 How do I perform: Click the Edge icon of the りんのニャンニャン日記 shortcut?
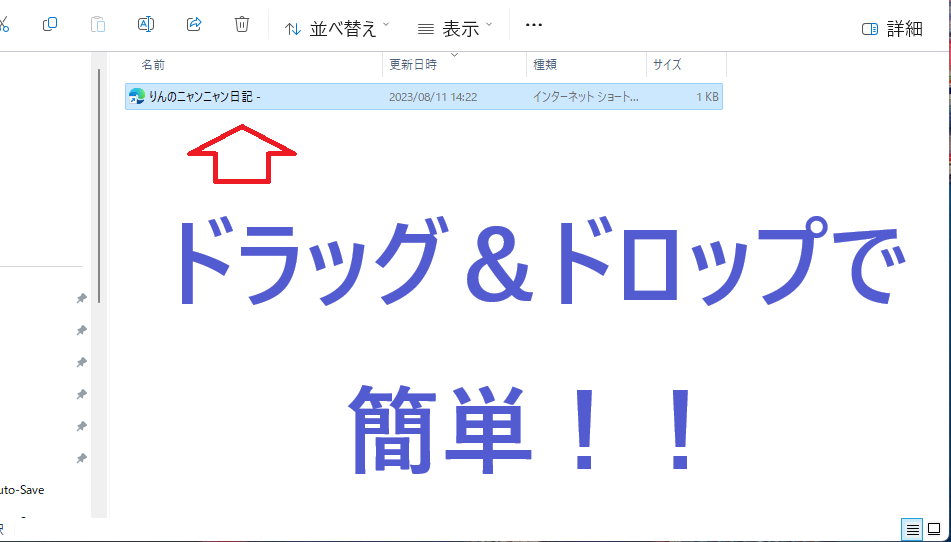tap(137, 97)
